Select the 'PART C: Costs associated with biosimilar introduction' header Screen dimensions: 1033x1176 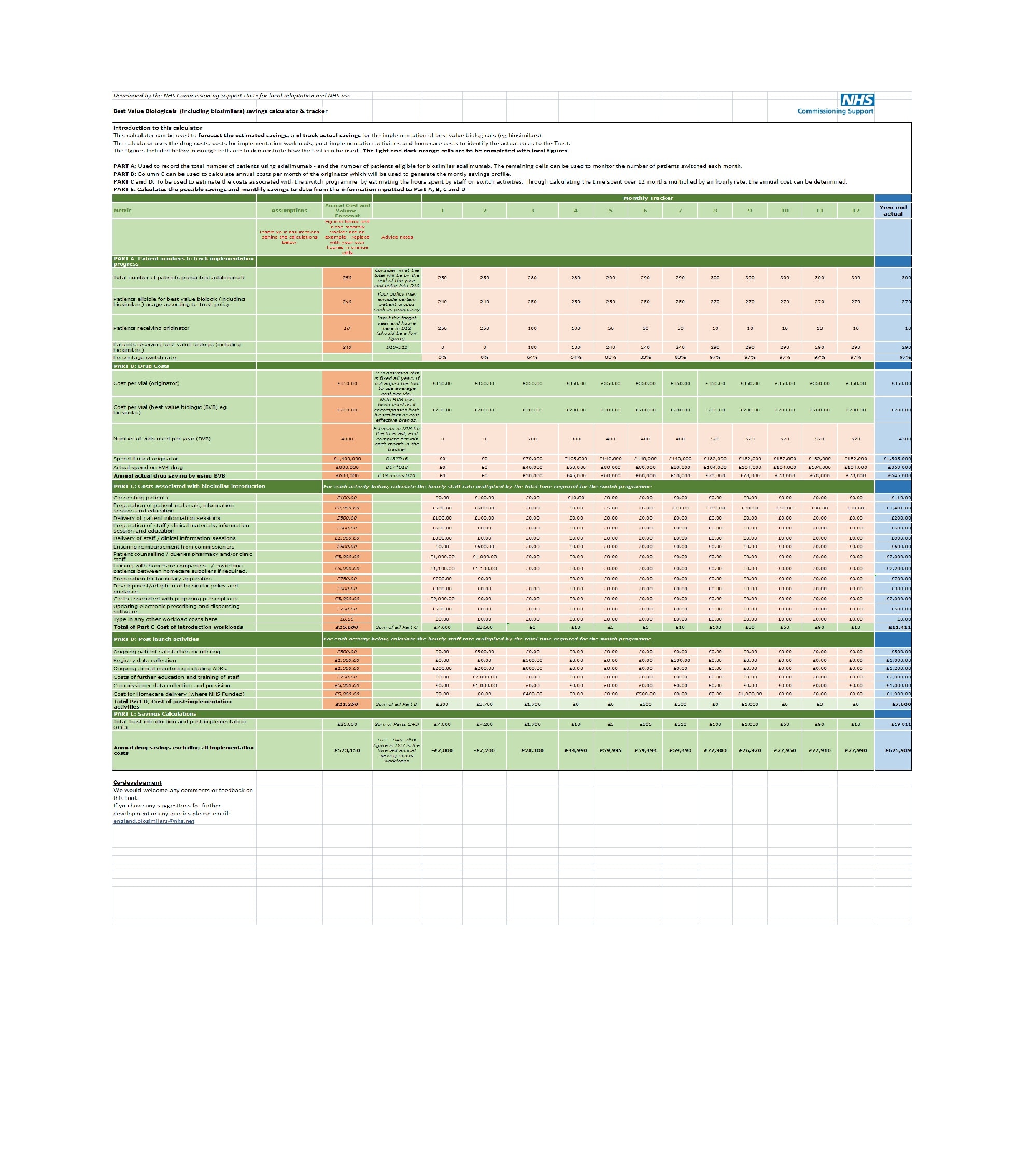(217, 486)
